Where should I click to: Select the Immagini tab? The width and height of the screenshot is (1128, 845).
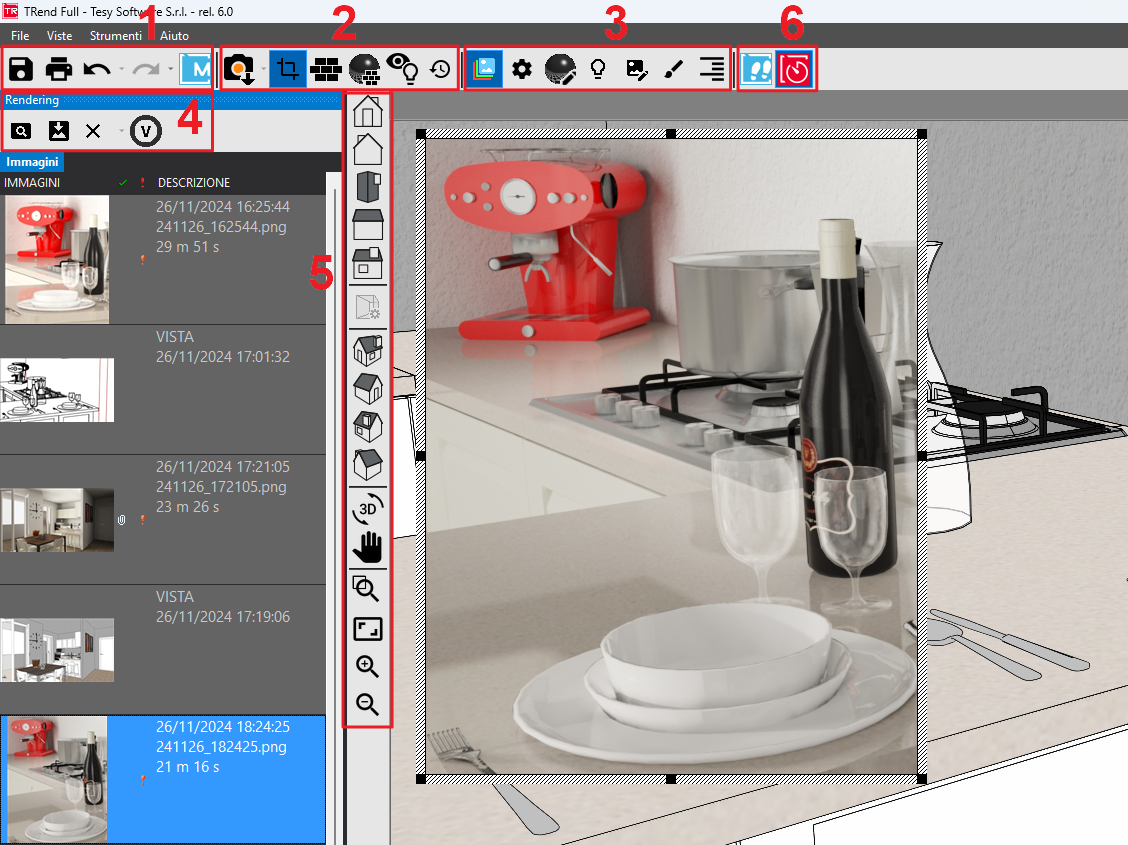coord(33,161)
